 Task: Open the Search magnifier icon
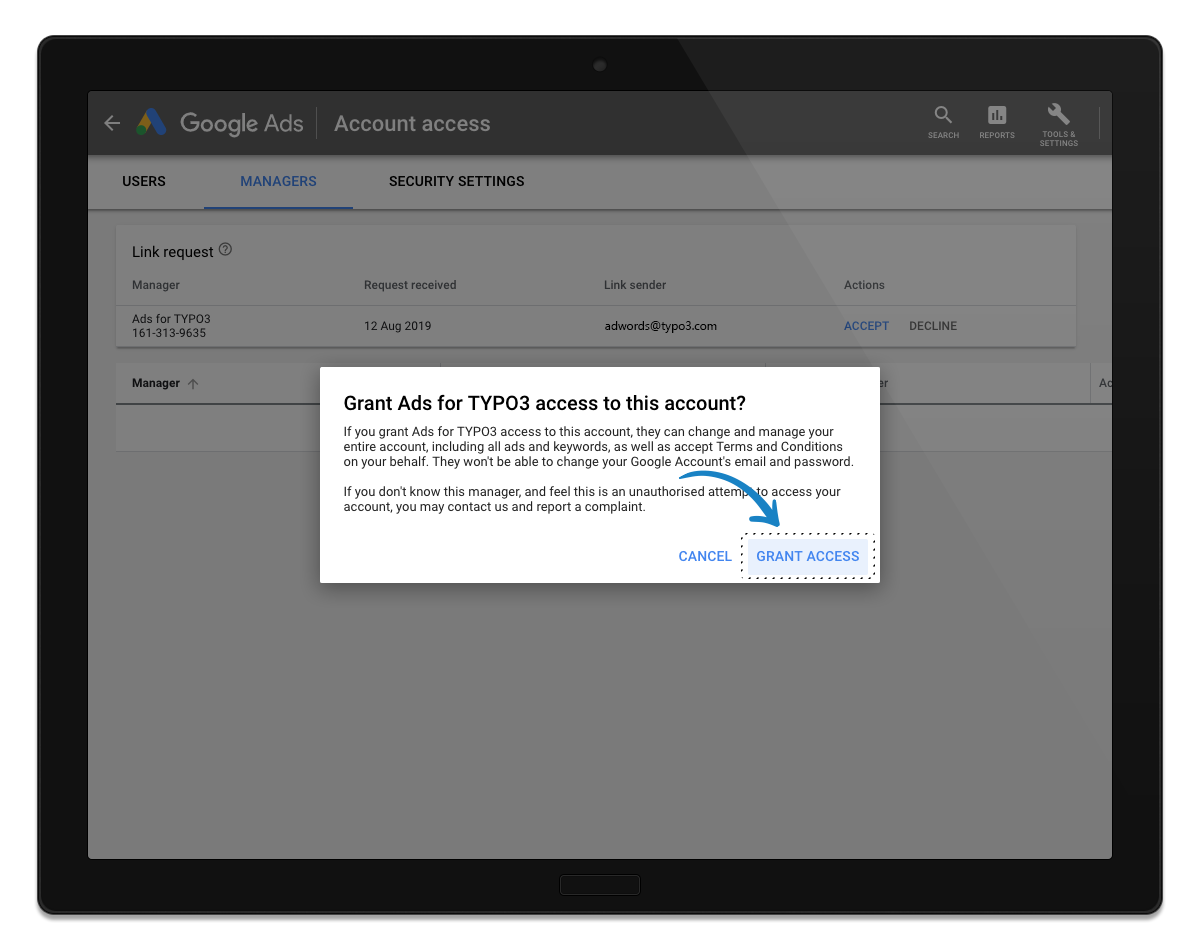(943, 115)
